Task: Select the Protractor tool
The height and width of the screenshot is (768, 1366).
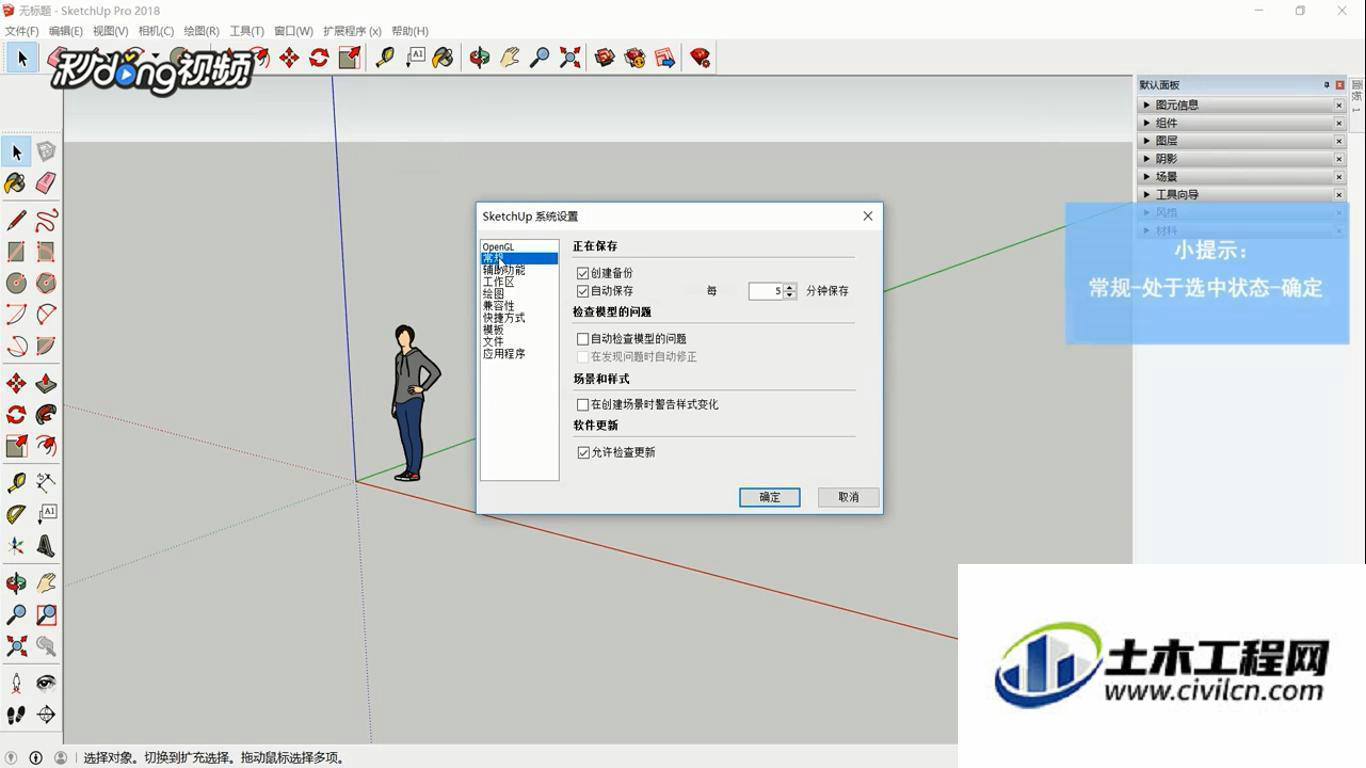Action: (16, 514)
